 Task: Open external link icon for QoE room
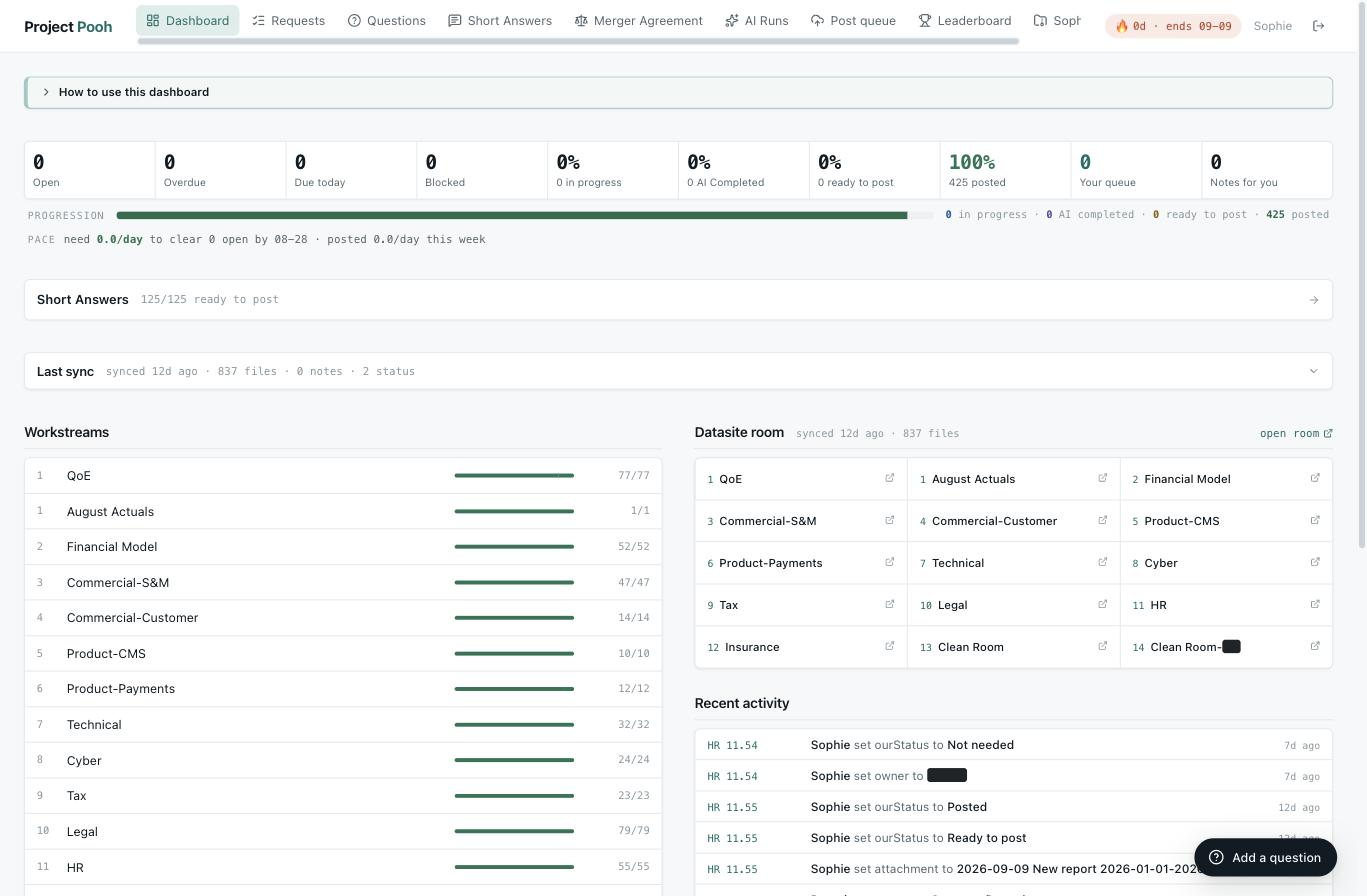[x=889, y=478]
